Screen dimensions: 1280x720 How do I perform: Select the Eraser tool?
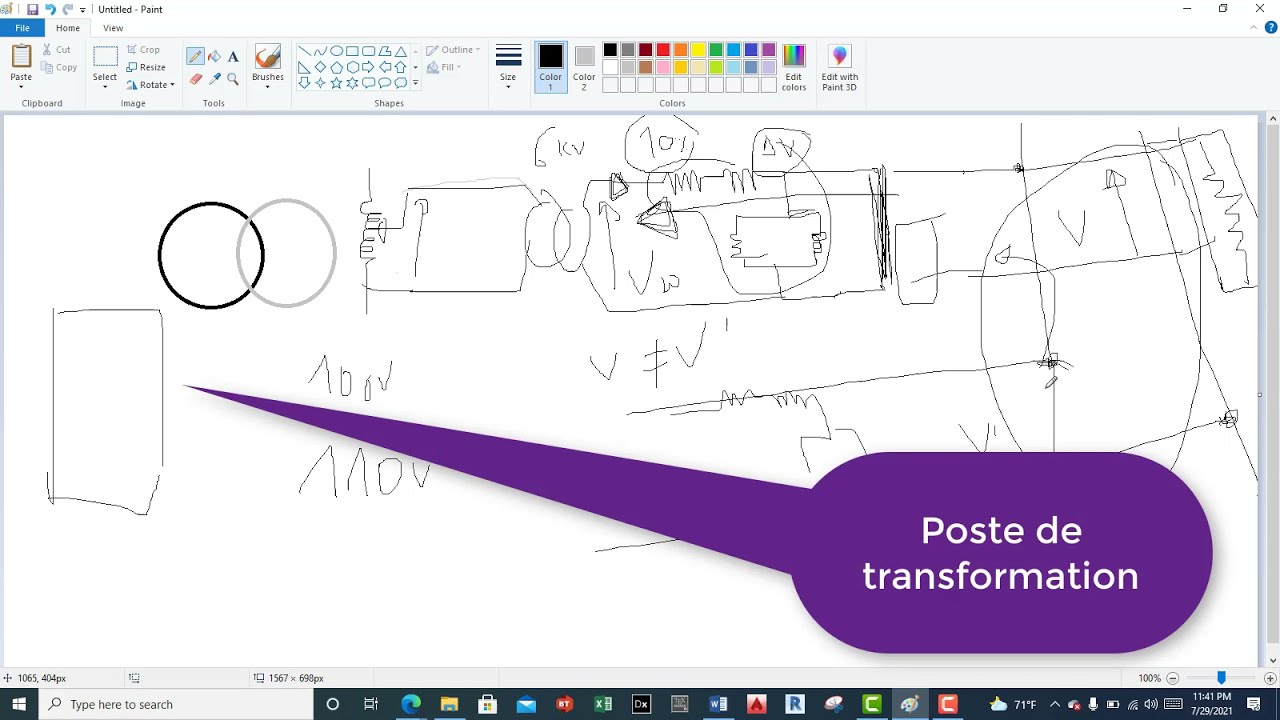(x=195, y=78)
